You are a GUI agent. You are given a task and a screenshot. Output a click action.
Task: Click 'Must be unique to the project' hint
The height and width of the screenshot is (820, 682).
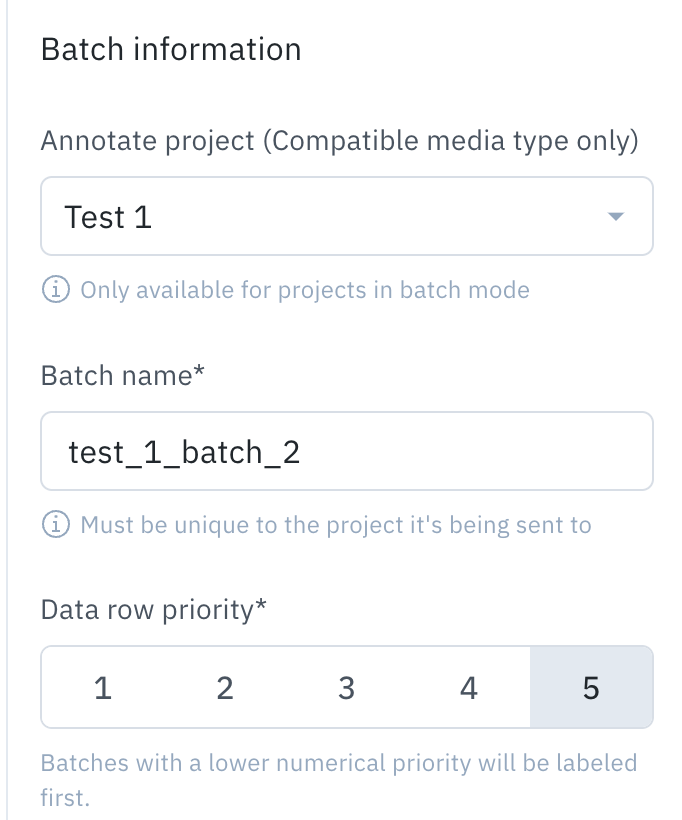click(336, 525)
